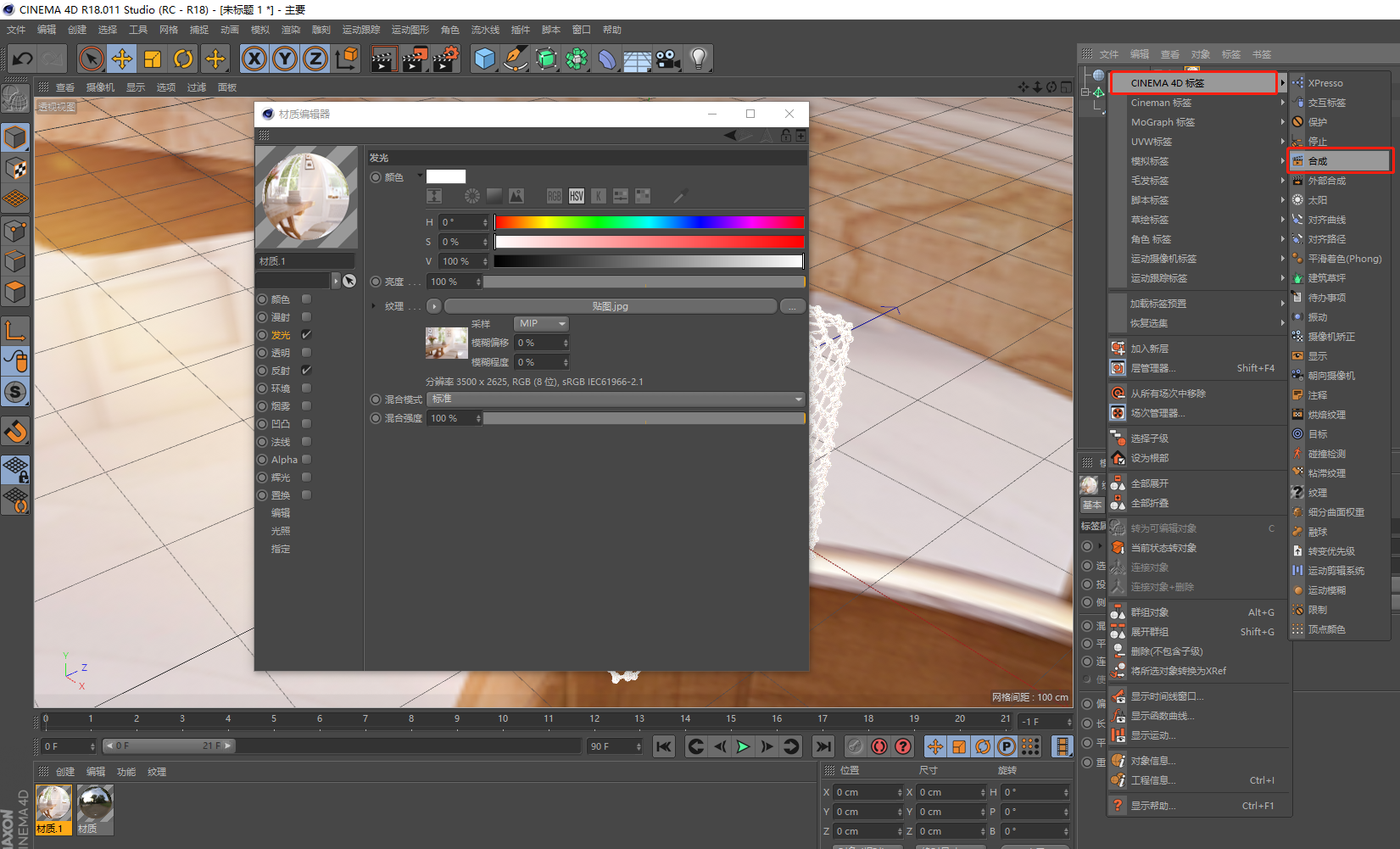Render the active view with the clapperboard icon
The width and height of the screenshot is (1400, 849).
pyautogui.click(x=383, y=59)
